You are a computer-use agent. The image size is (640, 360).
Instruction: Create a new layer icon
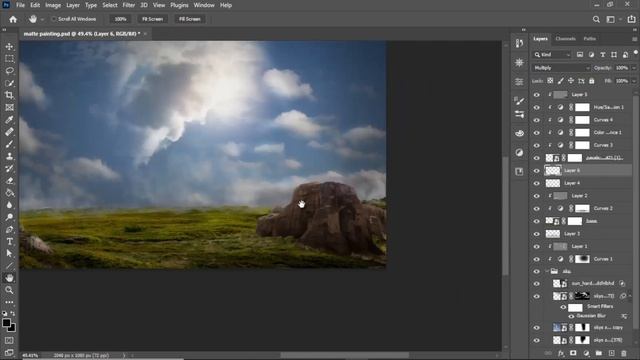point(611,353)
